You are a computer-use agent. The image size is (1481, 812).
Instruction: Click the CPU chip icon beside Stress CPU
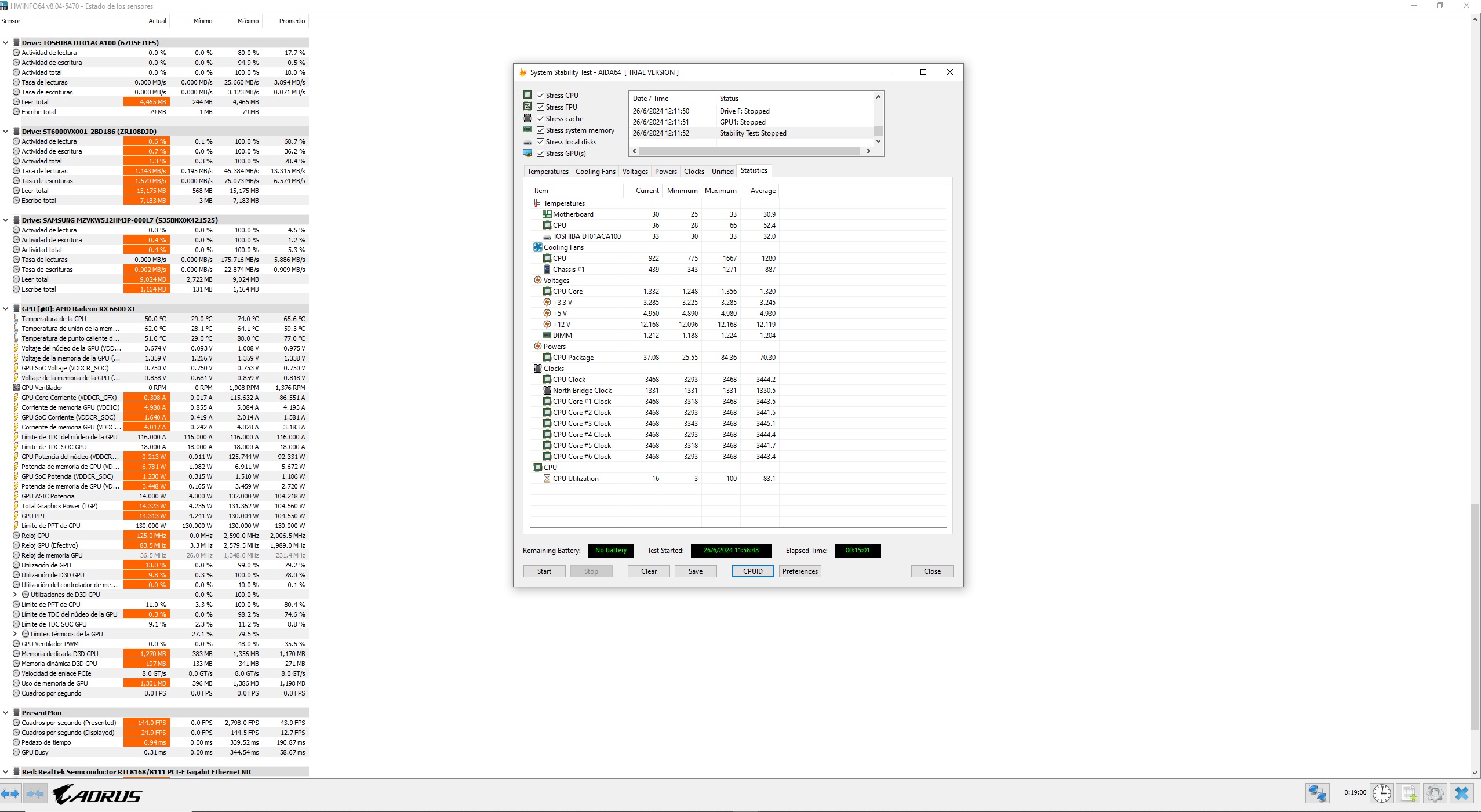tap(527, 95)
